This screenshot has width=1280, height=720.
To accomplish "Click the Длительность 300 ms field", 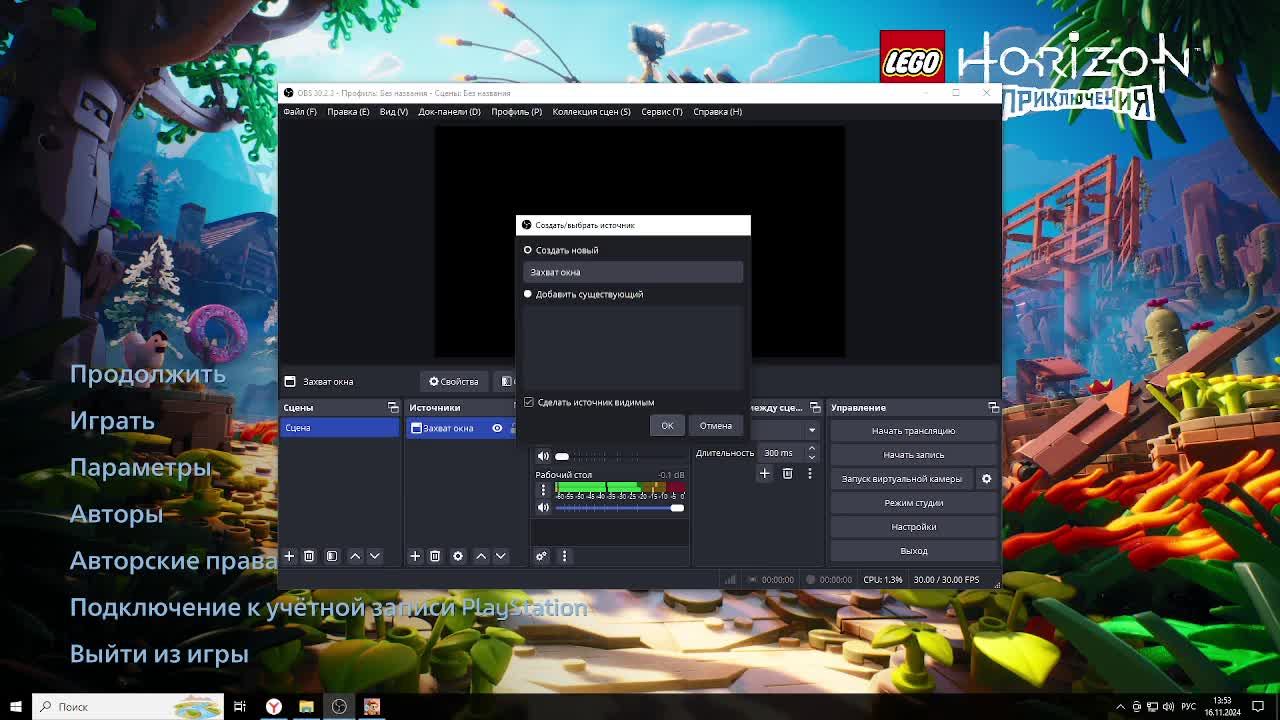I will [x=780, y=453].
